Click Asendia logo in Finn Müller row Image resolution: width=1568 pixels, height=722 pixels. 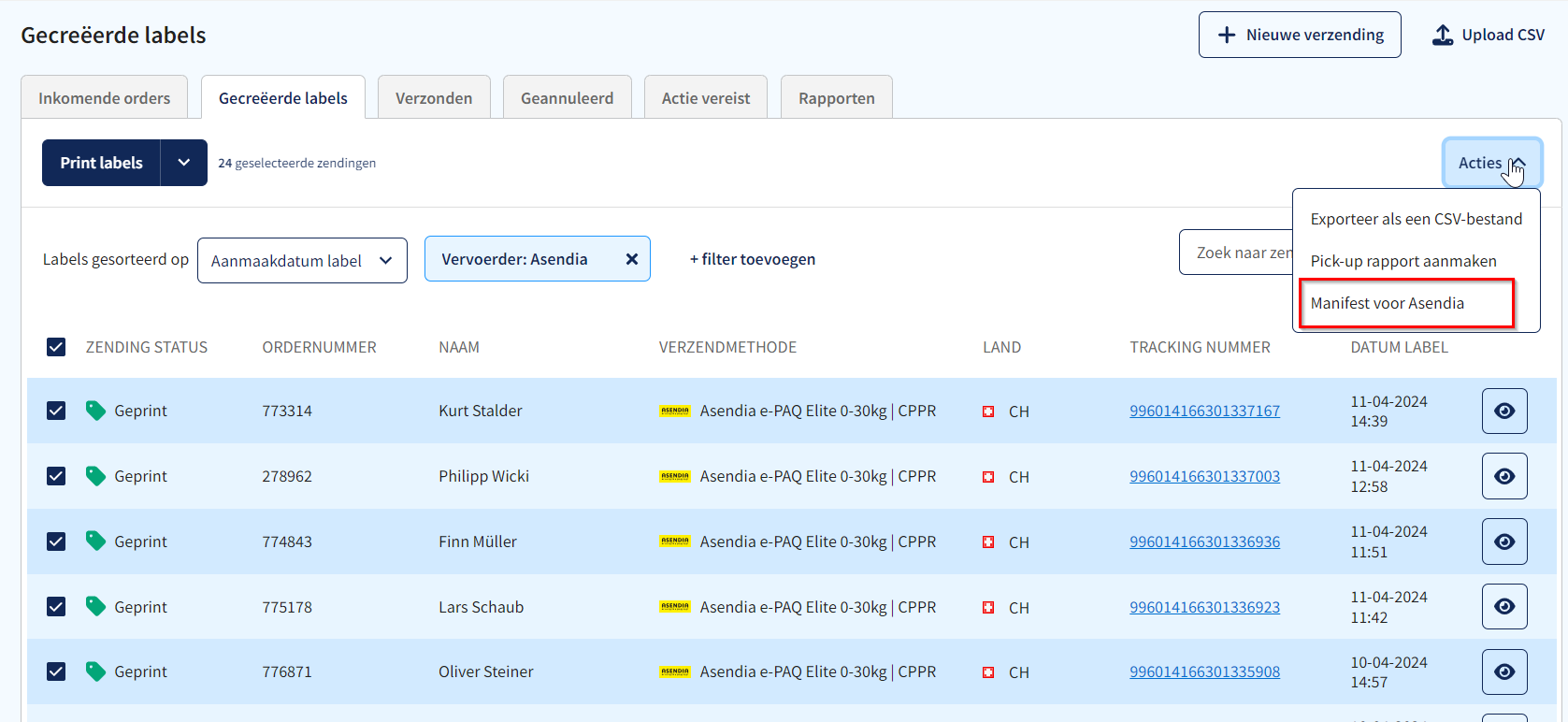[675, 541]
